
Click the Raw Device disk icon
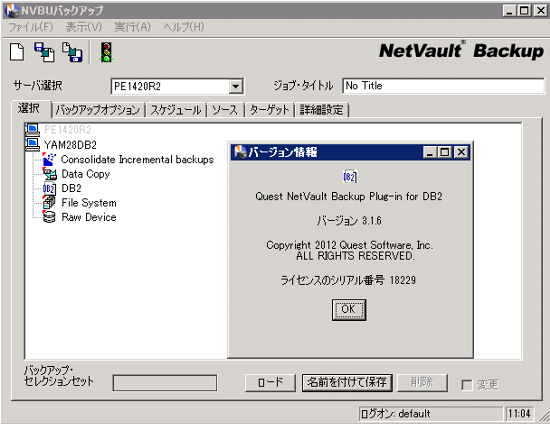pyautogui.click(x=49, y=217)
